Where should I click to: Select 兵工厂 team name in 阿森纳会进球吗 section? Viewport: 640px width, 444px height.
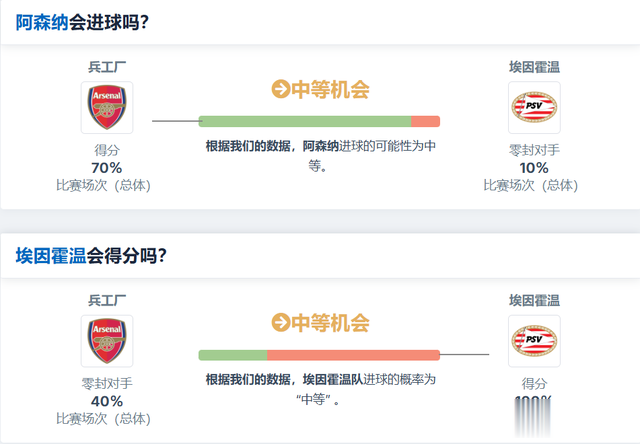(x=107, y=67)
